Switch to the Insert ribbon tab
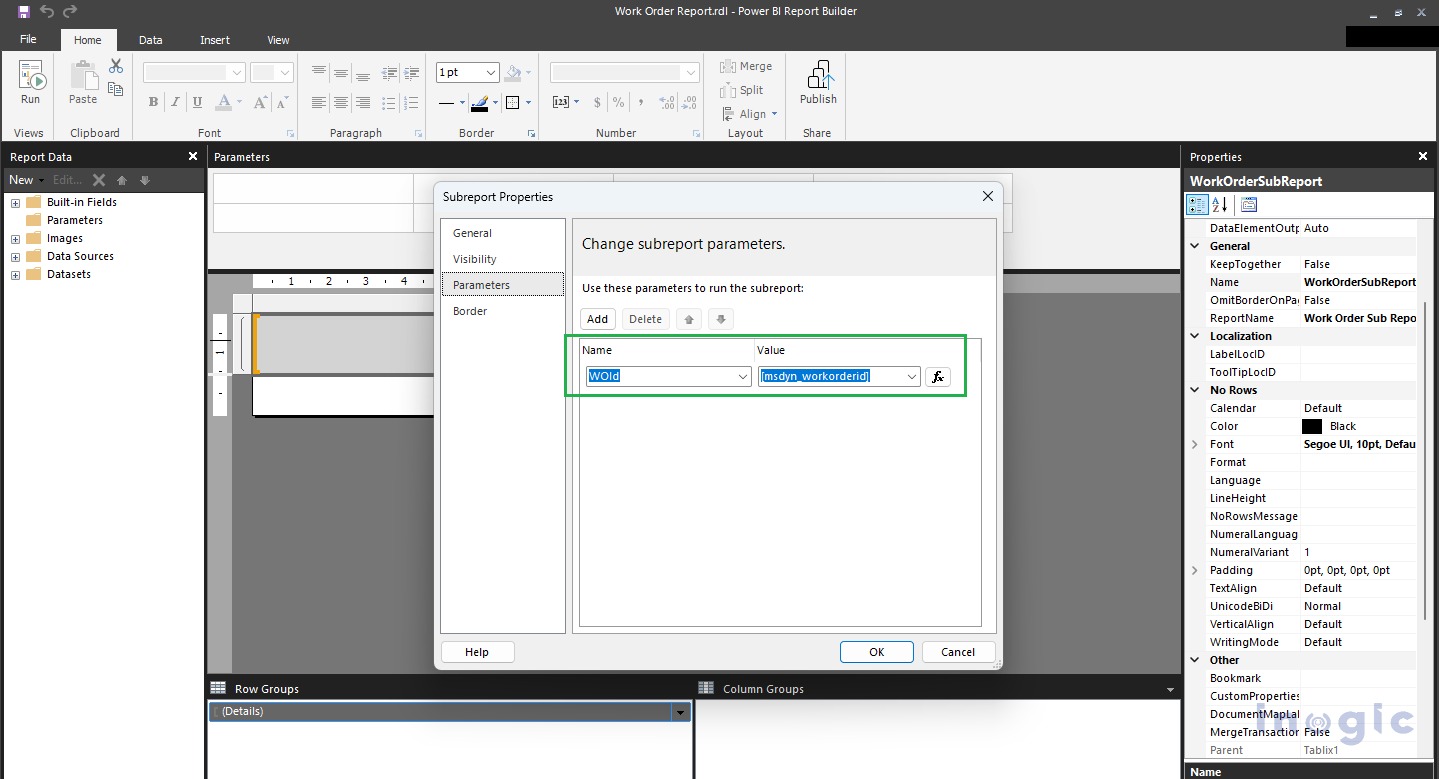The width and height of the screenshot is (1439, 779). coord(214,40)
